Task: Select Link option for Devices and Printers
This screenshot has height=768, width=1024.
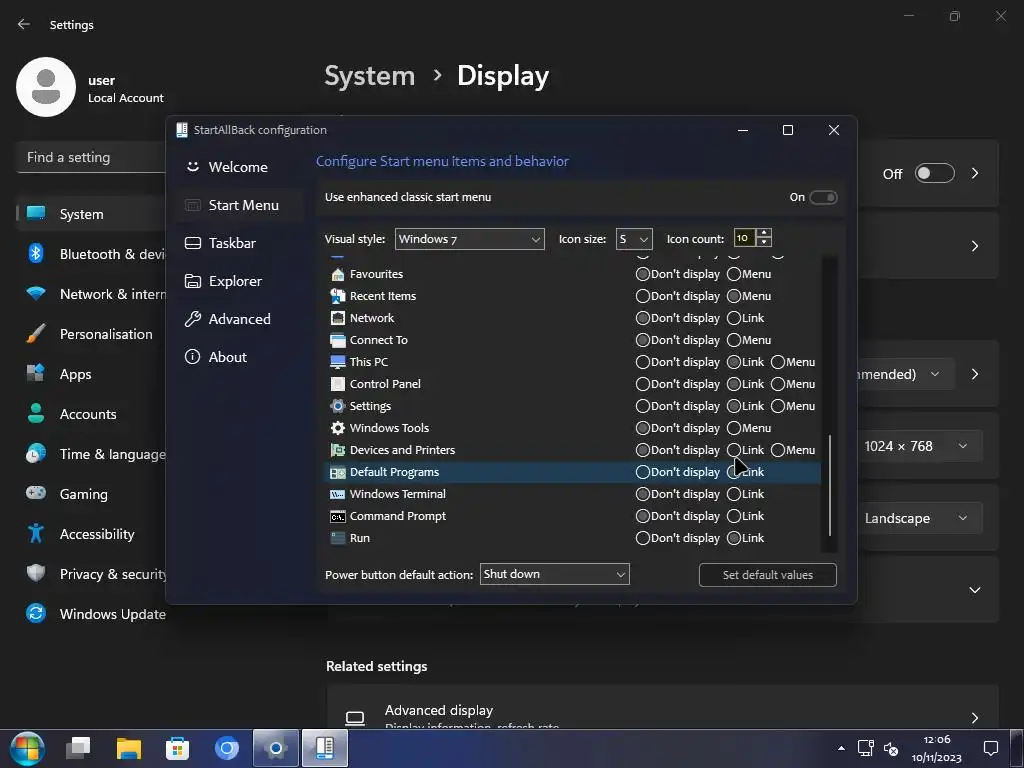Action: 734,450
